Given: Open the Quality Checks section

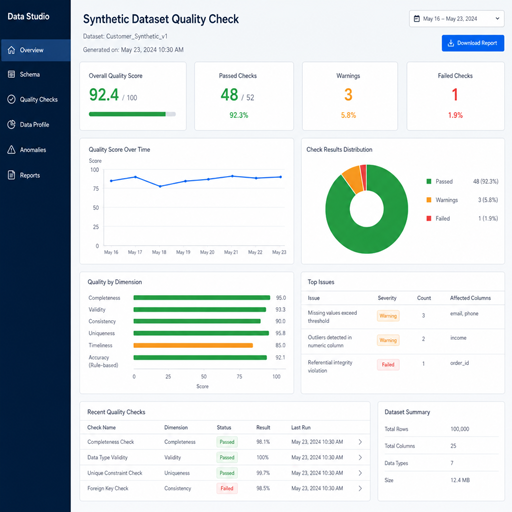Looking at the screenshot, I should [35, 99].
